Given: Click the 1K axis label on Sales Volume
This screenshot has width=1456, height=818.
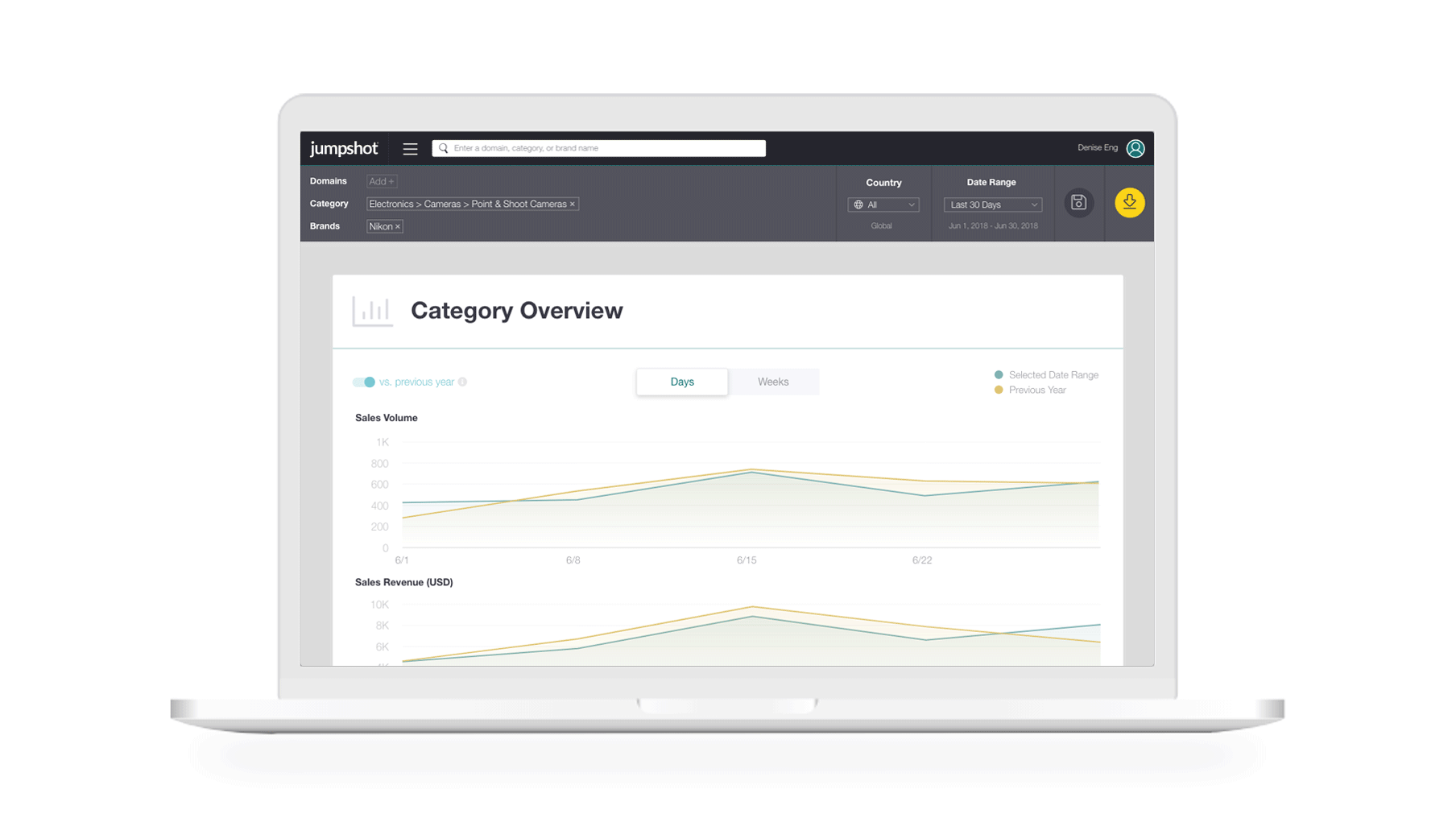Looking at the screenshot, I should click(x=383, y=442).
